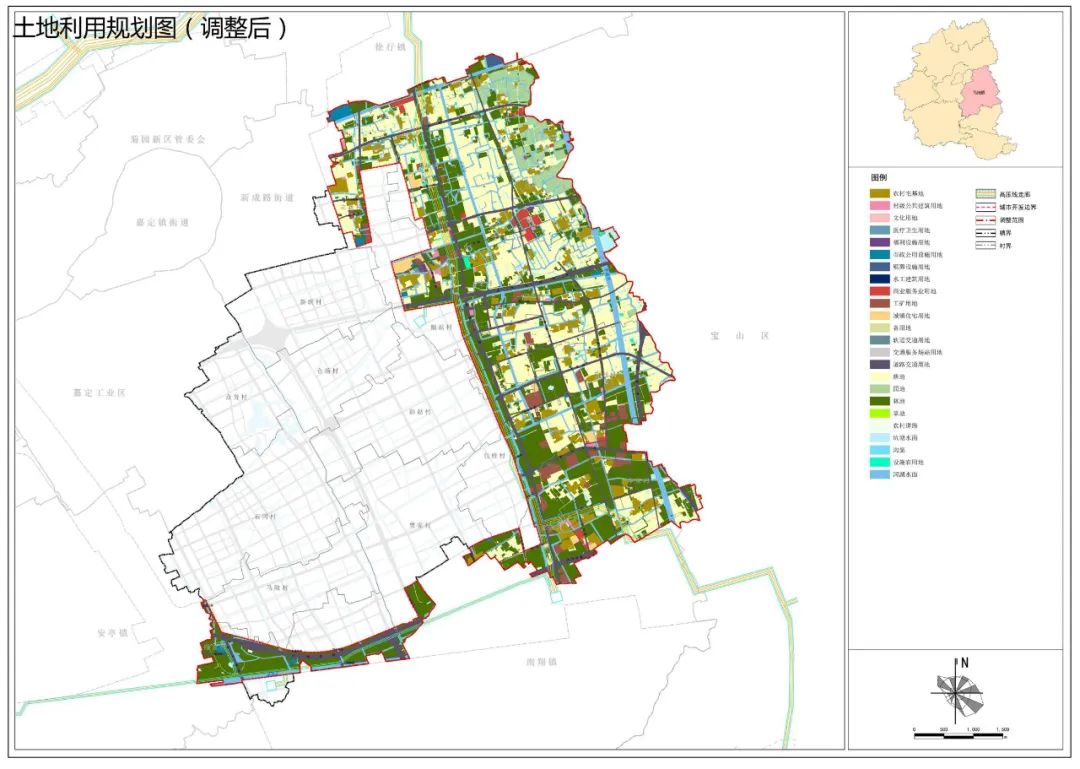
Task: Click the 安亭镇 label on map
Action: coord(114,633)
